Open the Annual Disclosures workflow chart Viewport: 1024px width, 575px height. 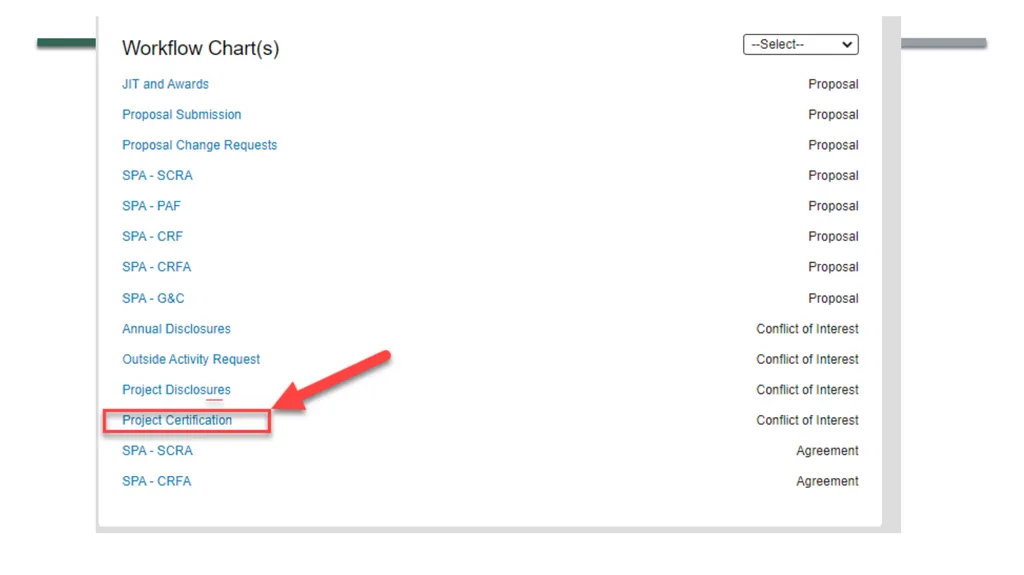pos(176,329)
